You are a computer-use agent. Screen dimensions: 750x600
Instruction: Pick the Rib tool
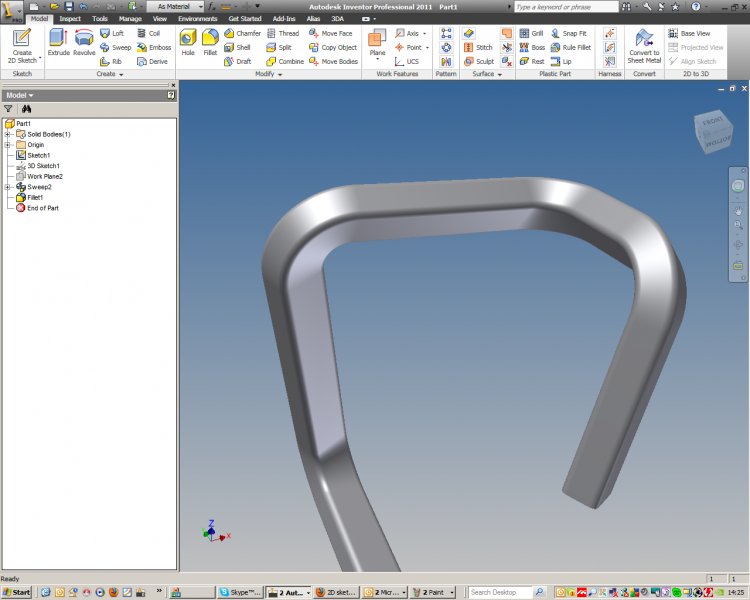(111, 61)
